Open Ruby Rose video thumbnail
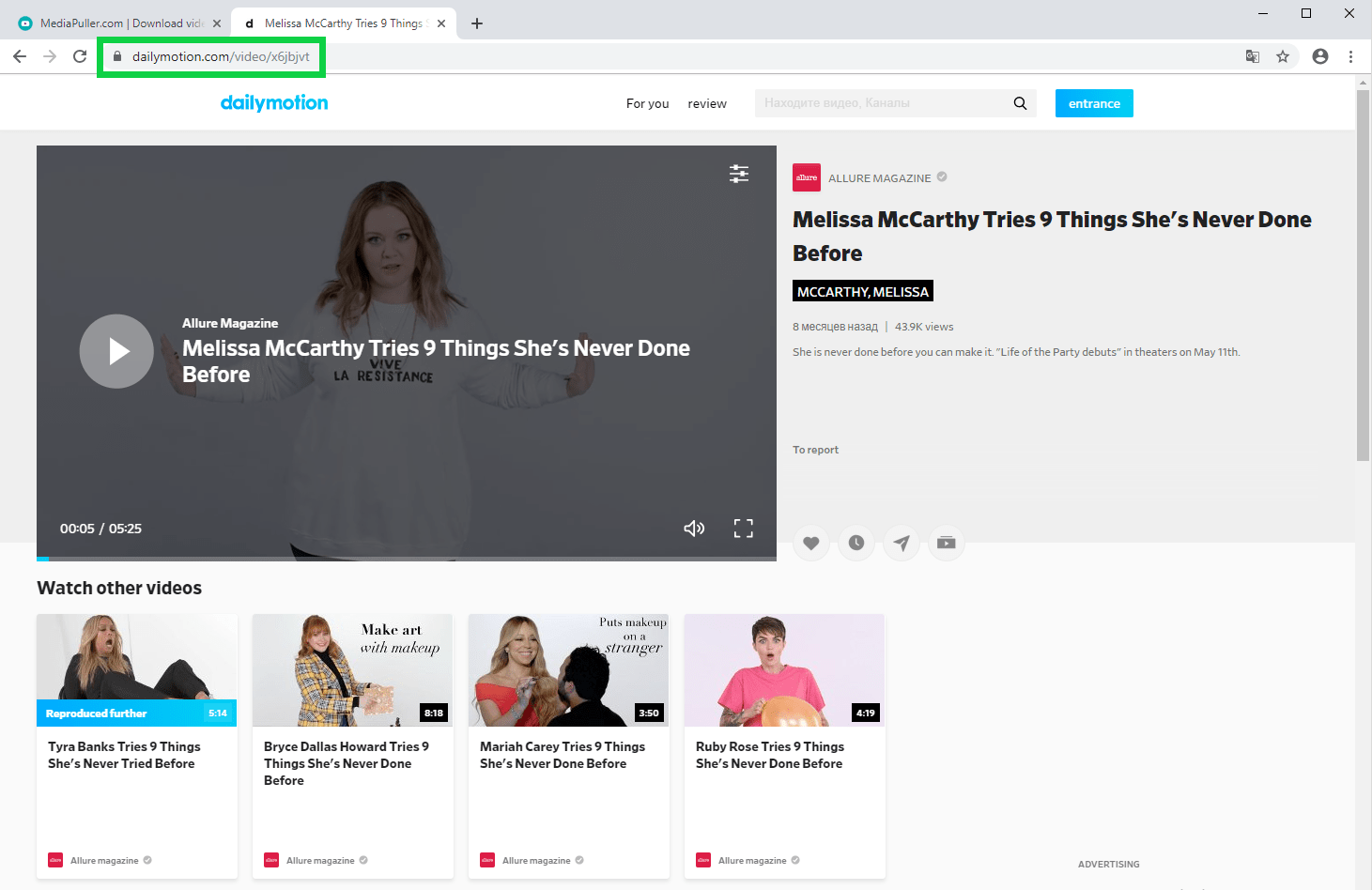Screen dimensions: 1372x890 pos(784,670)
